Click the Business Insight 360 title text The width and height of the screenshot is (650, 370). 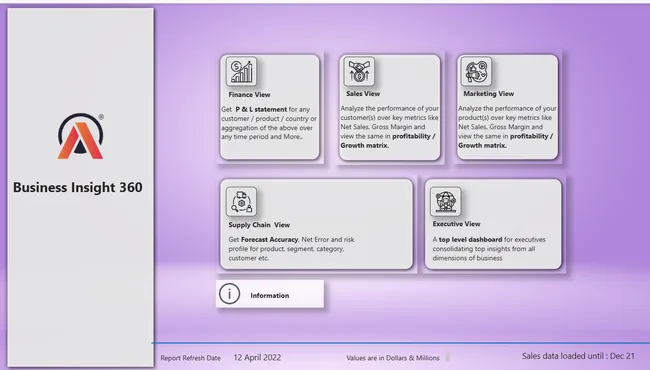point(78,187)
